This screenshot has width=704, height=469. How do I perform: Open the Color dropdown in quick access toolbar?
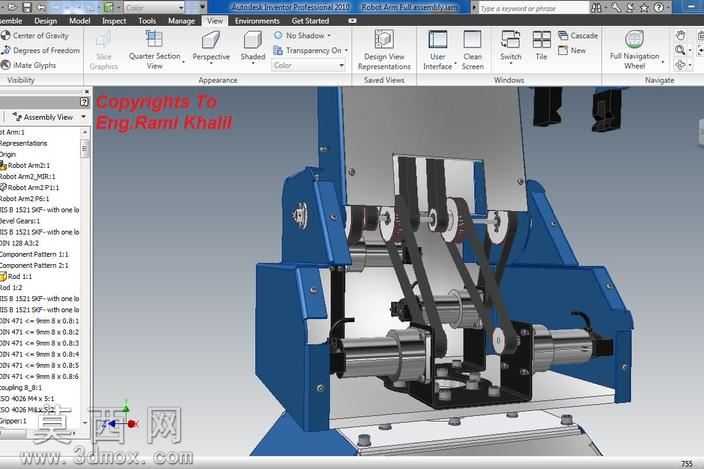click(154, 8)
